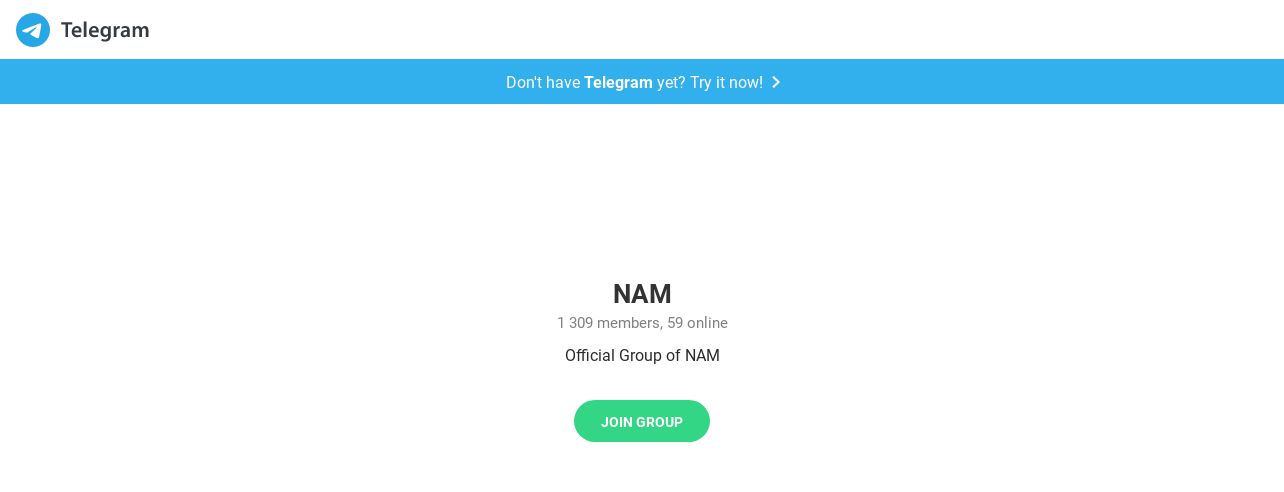
Task: Click the NAM group title
Action: coord(642,294)
